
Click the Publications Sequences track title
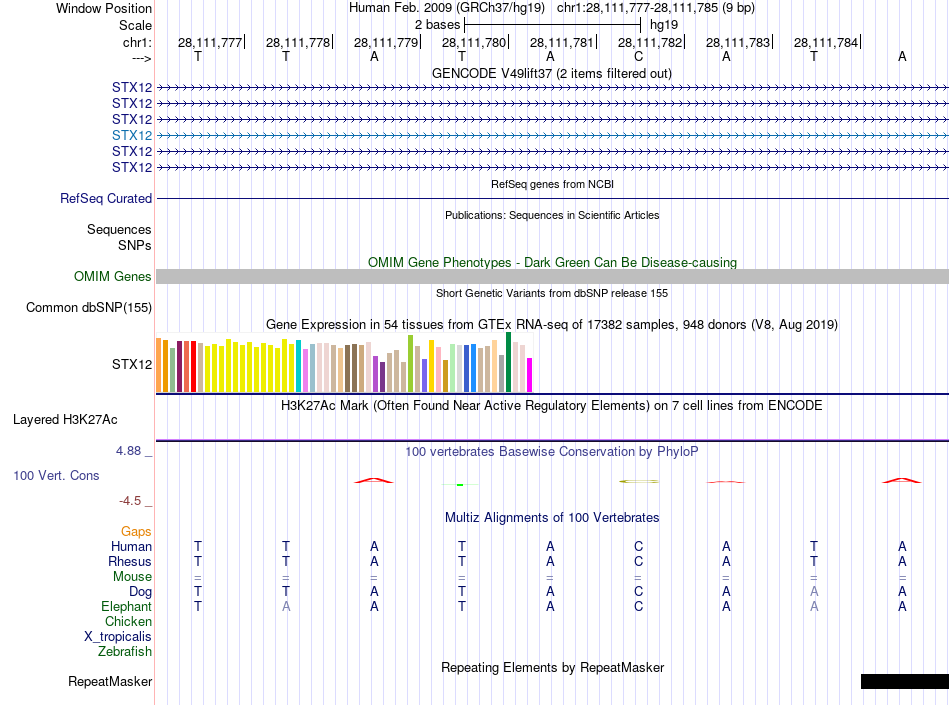point(551,215)
